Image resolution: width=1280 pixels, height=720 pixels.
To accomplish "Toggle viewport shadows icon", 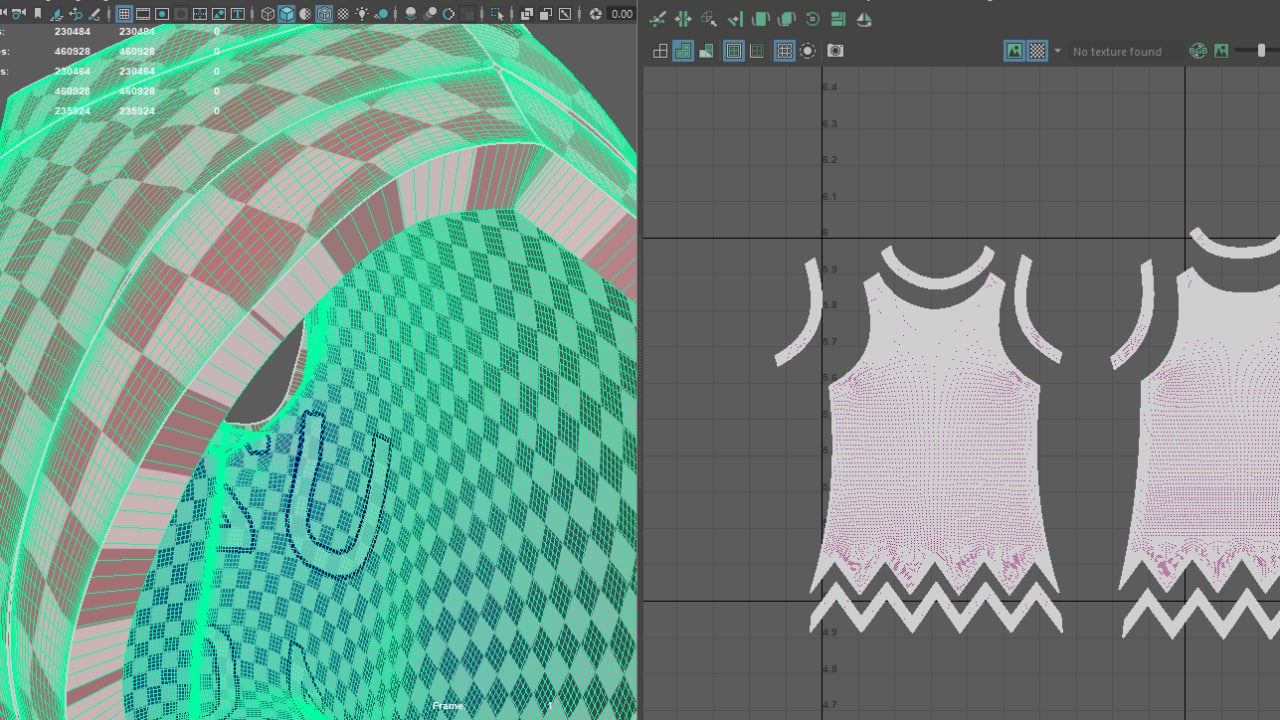I will (x=381, y=14).
